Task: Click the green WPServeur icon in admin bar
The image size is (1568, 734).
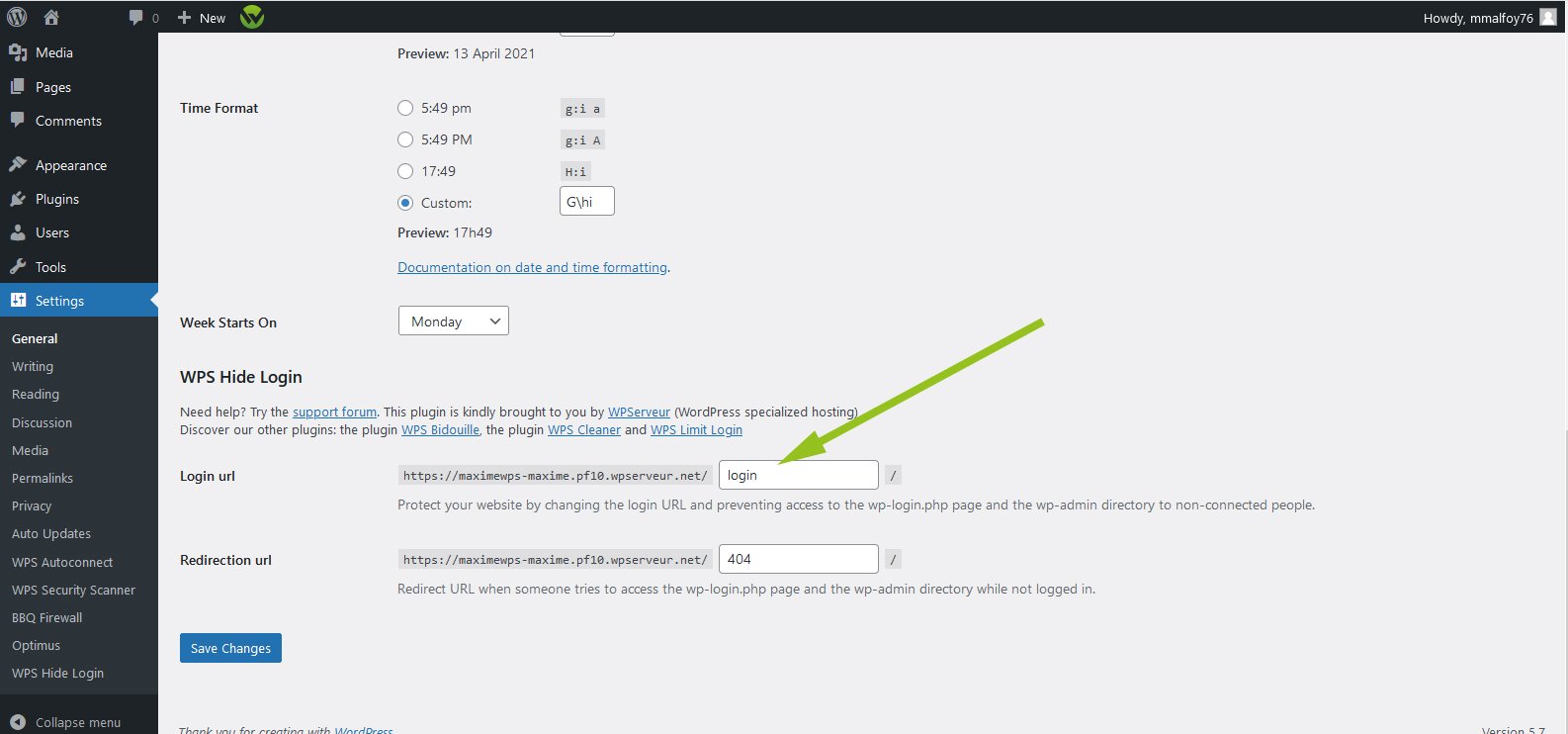Action: click(252, 17)
